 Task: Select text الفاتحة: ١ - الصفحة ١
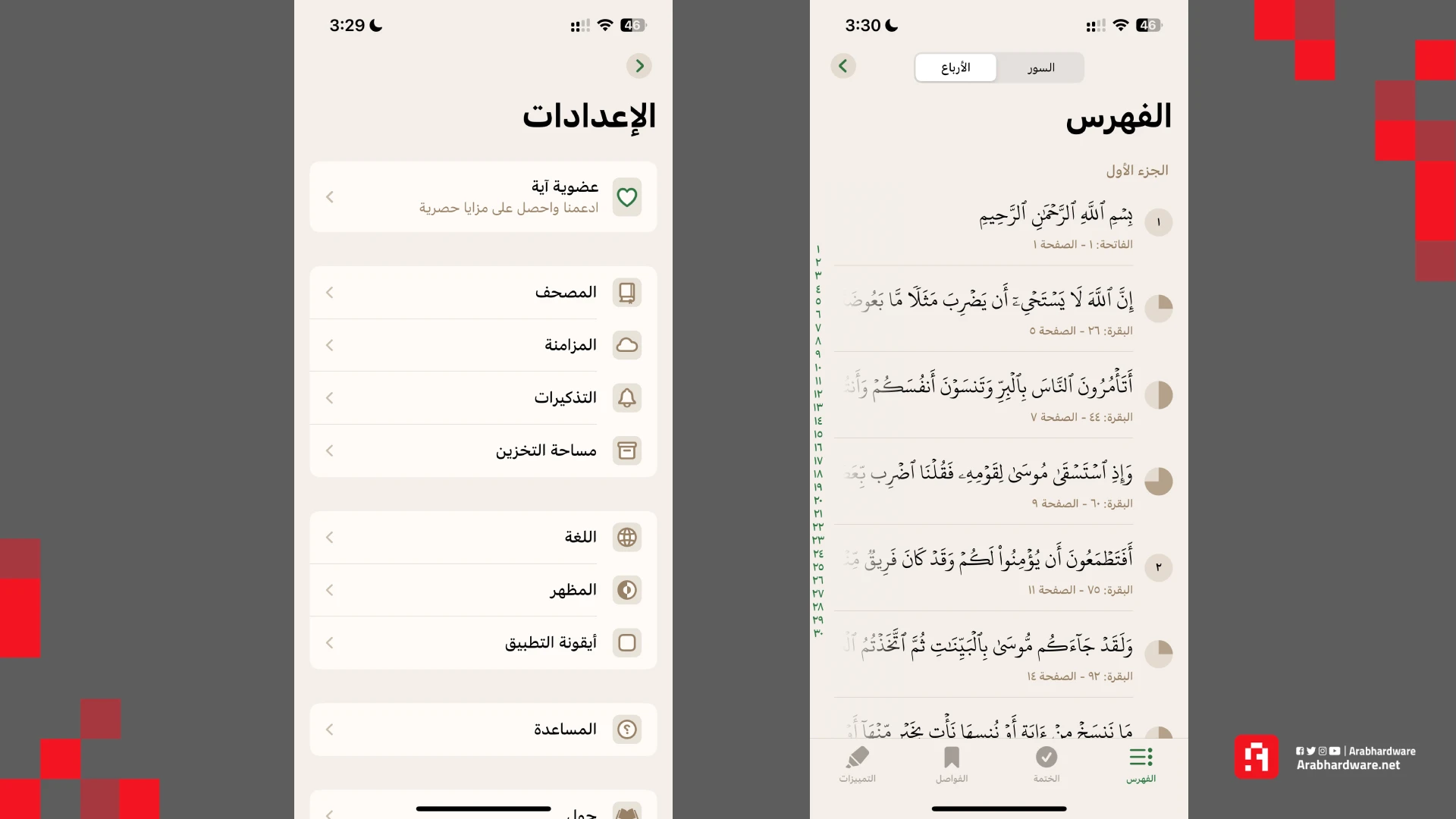(x=1082, y=244)
